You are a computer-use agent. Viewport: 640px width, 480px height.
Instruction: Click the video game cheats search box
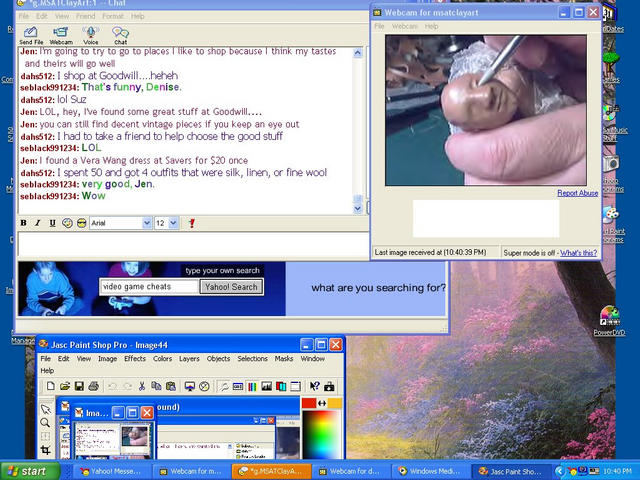(149, 287)
